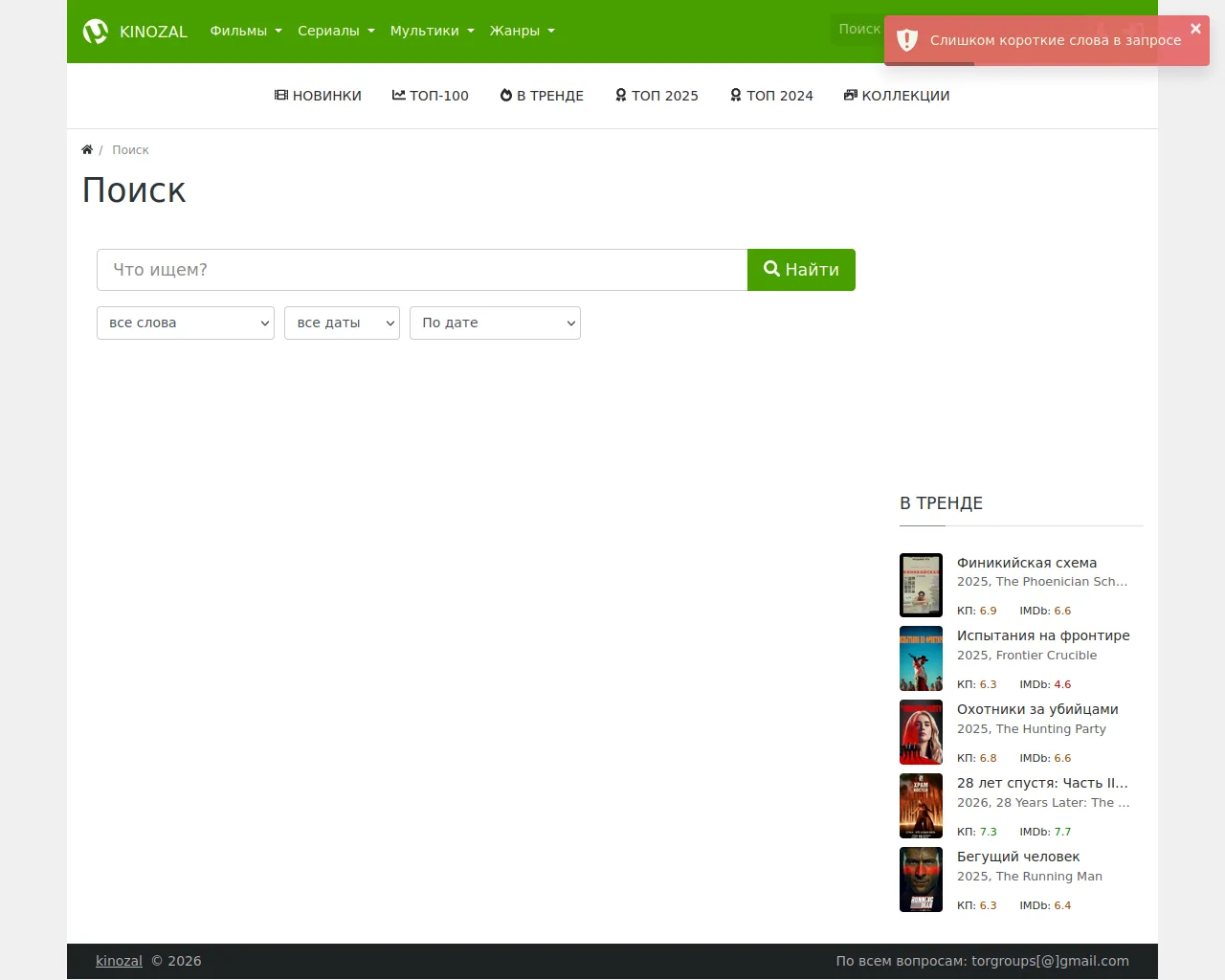Click the flame icon beside В ТРЕНДЕ
Image resolution: width=1225 pixels, height=980 pixels.
(504, 95)
